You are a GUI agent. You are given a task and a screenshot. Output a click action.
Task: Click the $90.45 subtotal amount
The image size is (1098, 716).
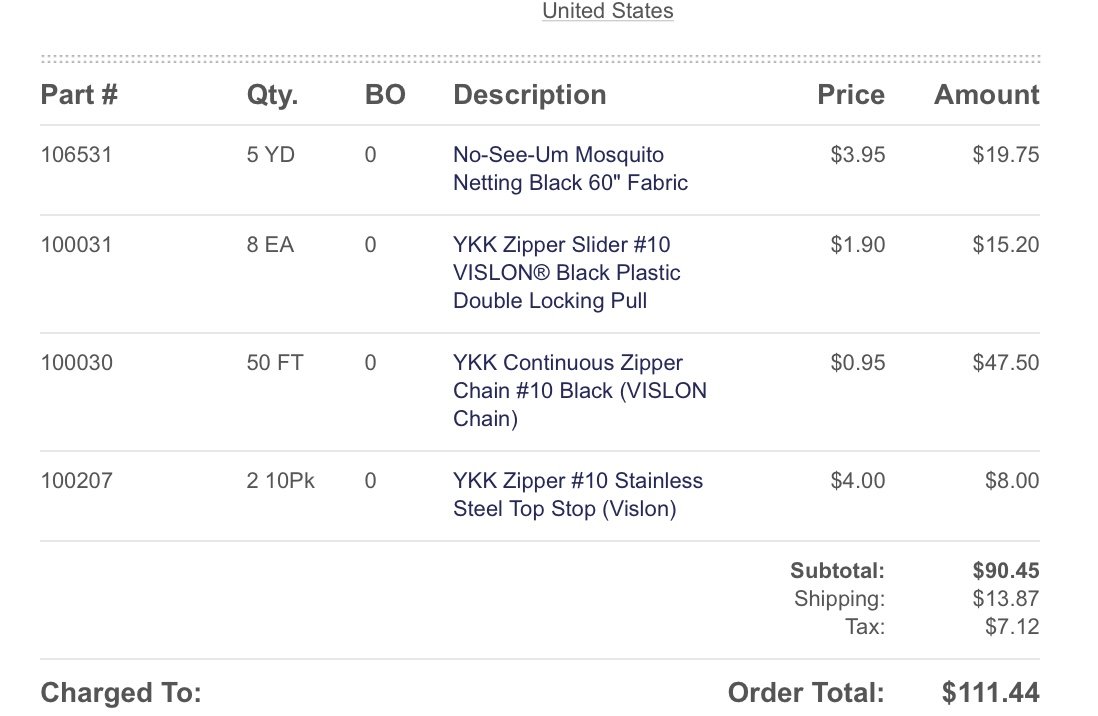click(1006, 570)
